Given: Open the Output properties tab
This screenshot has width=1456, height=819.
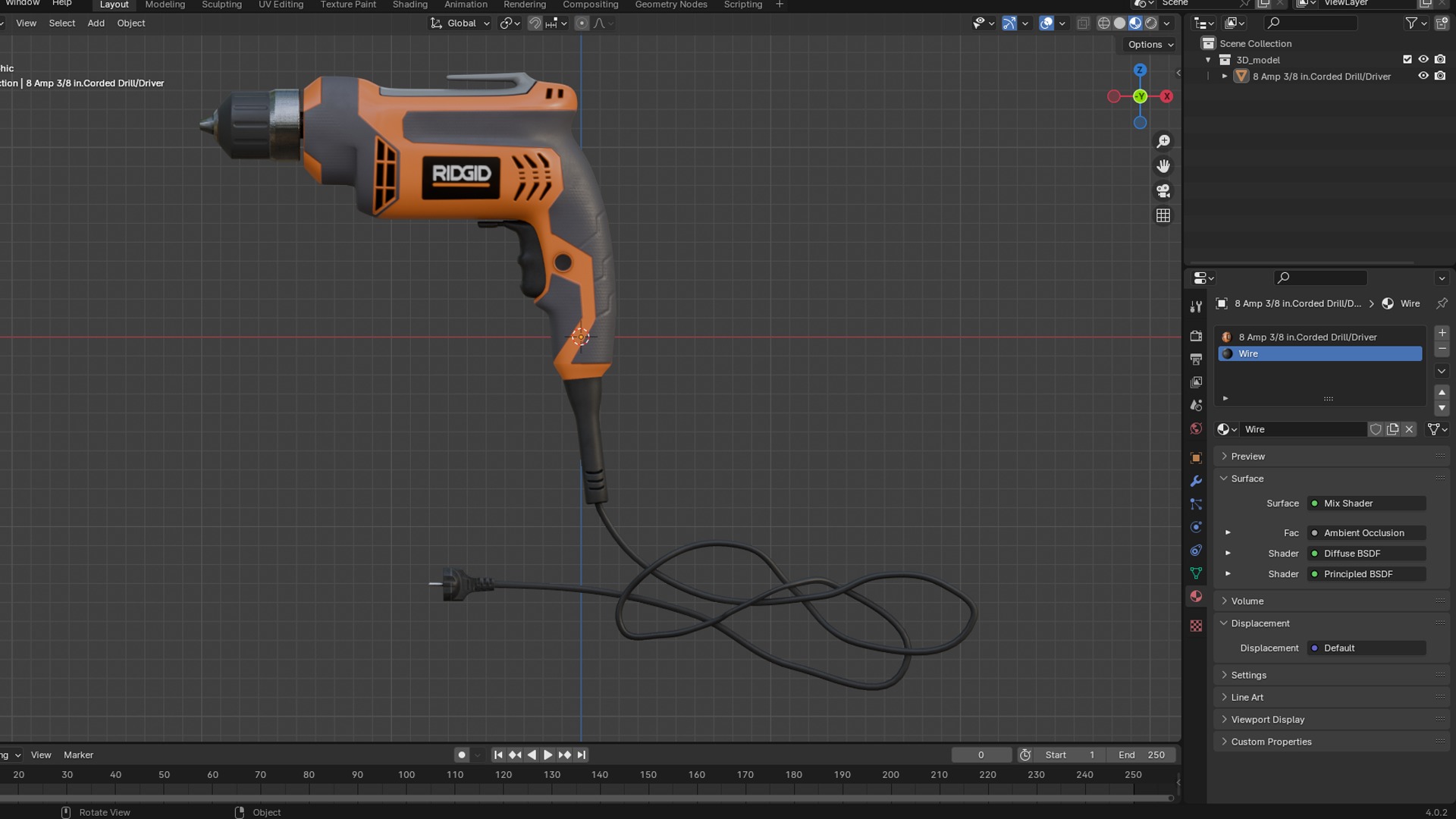Looking at the screenshot, I should [x=1196, y=359].
